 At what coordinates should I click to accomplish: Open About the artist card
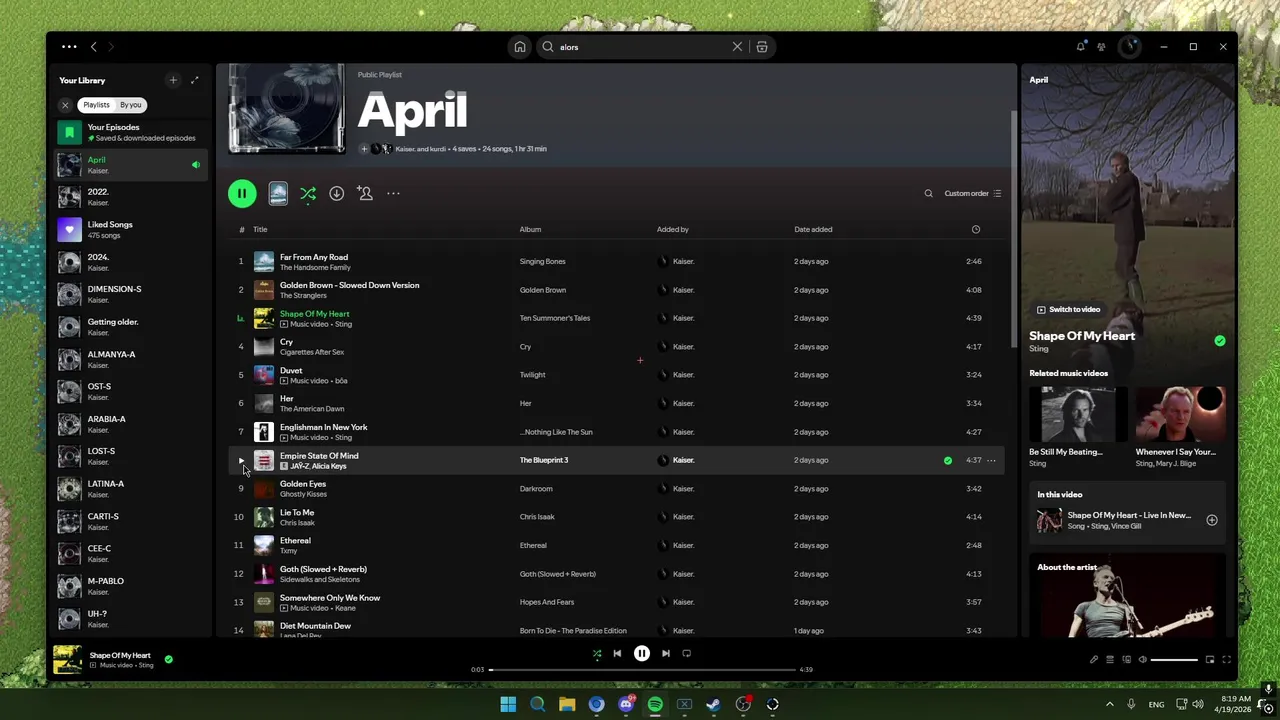(x=1128, y=597)
